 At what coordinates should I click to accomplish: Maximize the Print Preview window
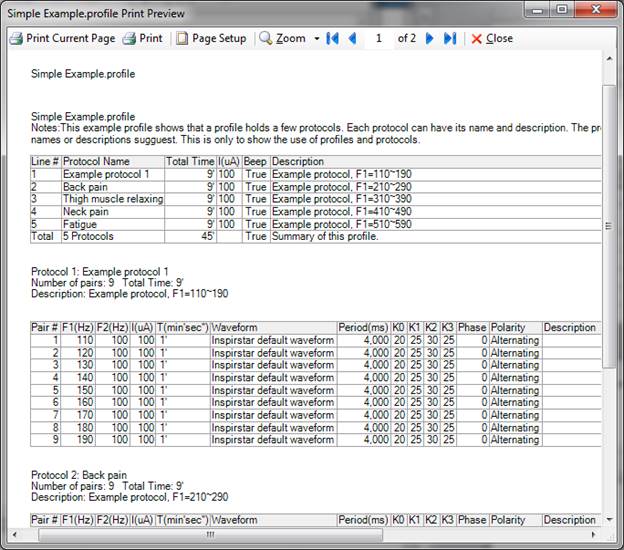pos(561,10)
